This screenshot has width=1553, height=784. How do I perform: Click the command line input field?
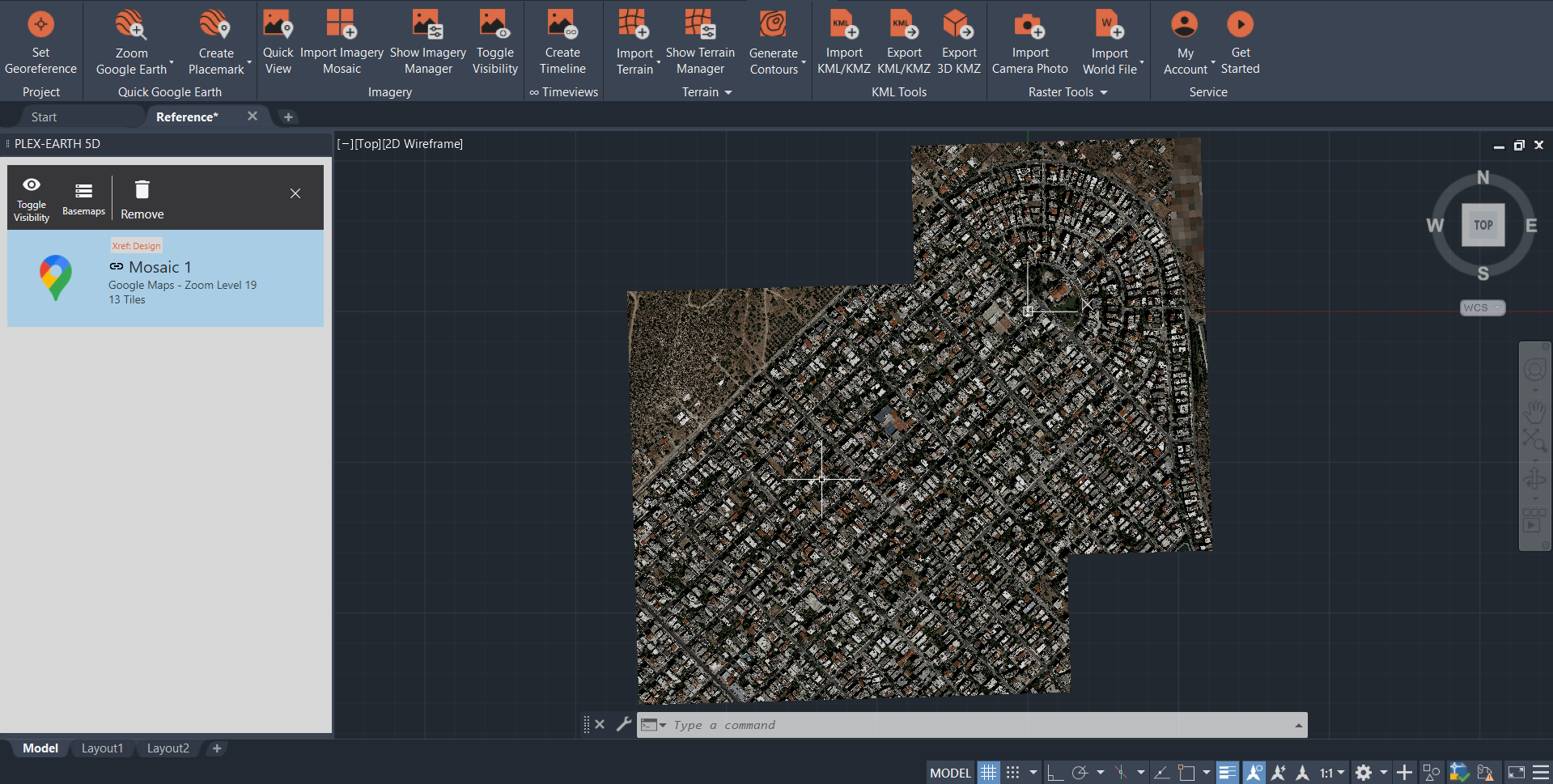[979, 725]
